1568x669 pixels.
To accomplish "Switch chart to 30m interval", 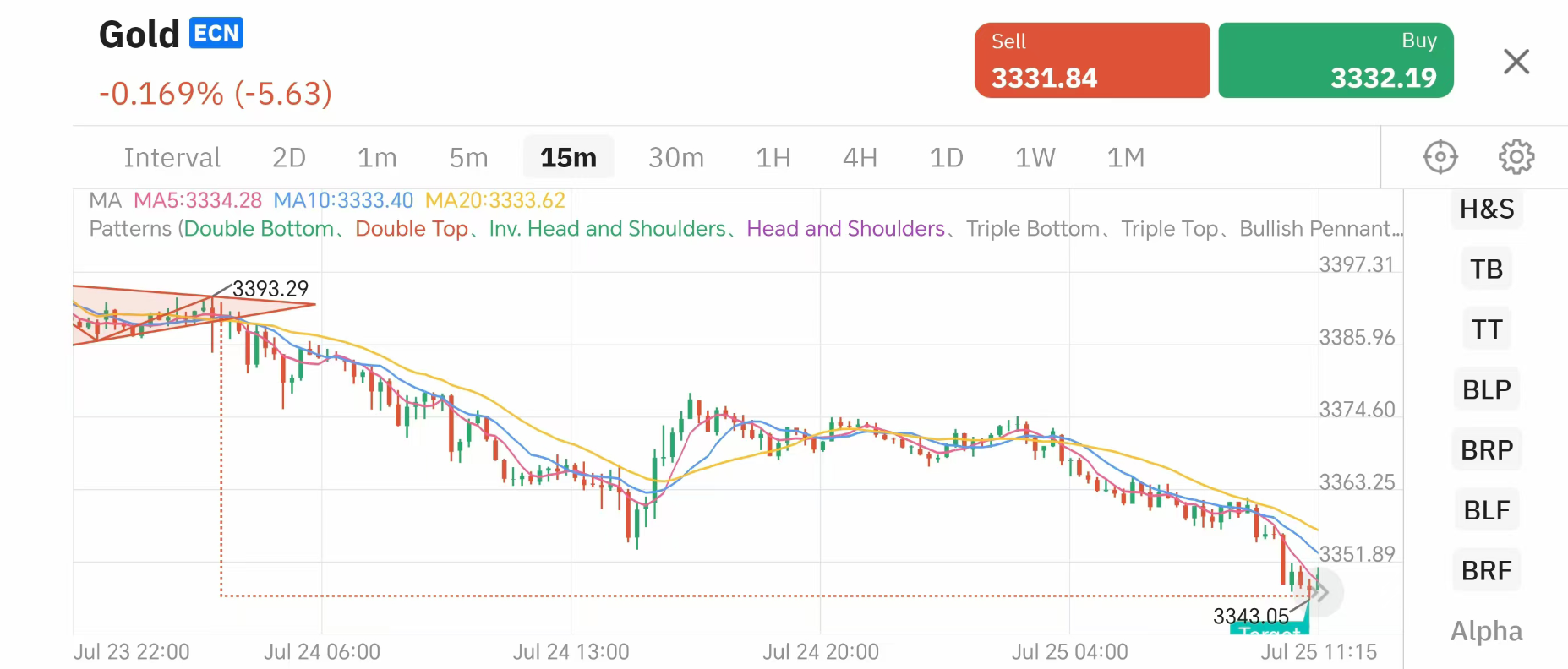I will [675, 158].
